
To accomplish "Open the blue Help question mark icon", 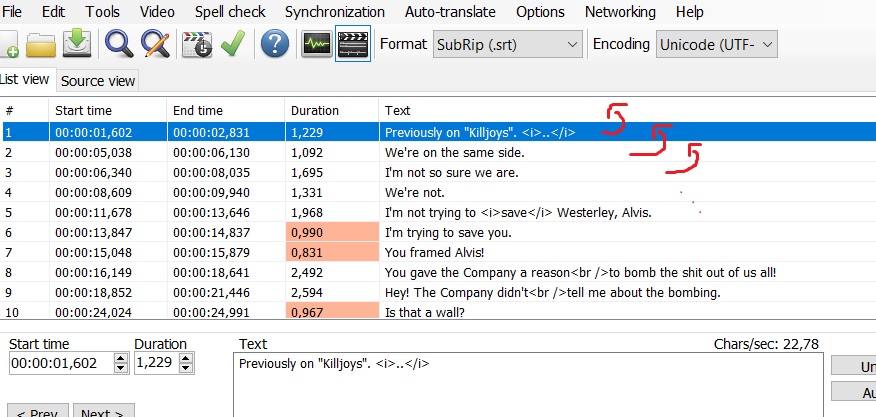I will [274, 44].
